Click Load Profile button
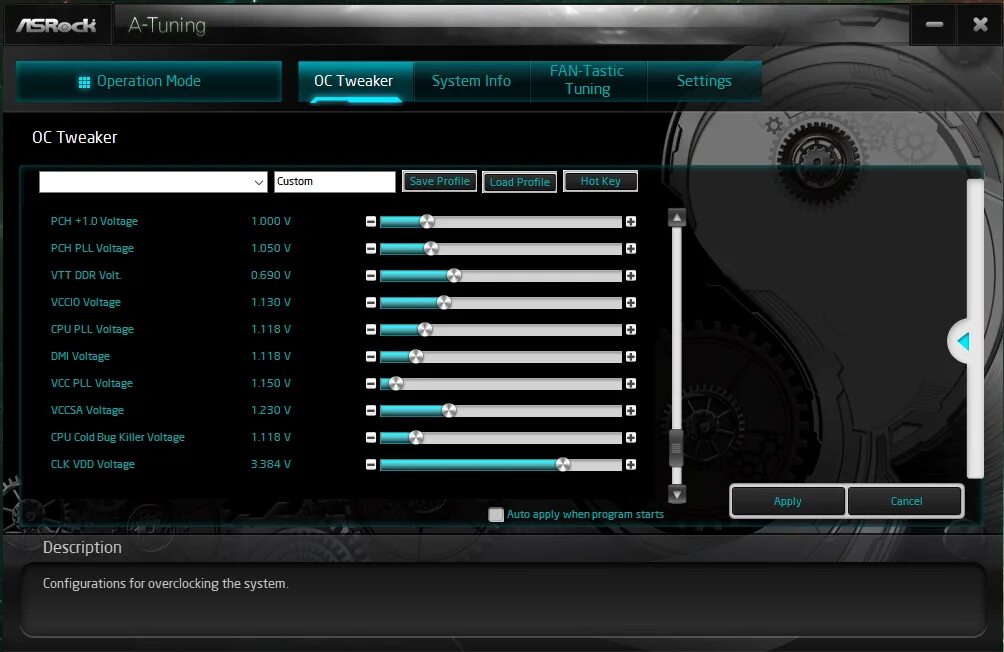Viewport: 1004px width, 652px height. [519, 182]
